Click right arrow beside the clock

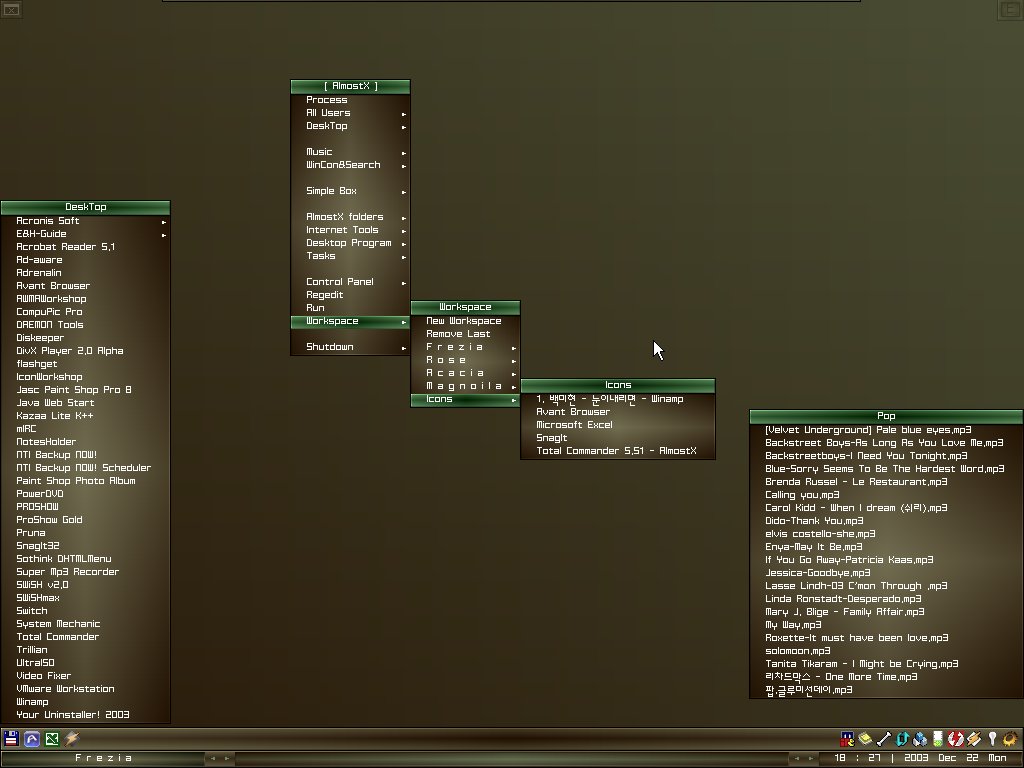[810, 759]
